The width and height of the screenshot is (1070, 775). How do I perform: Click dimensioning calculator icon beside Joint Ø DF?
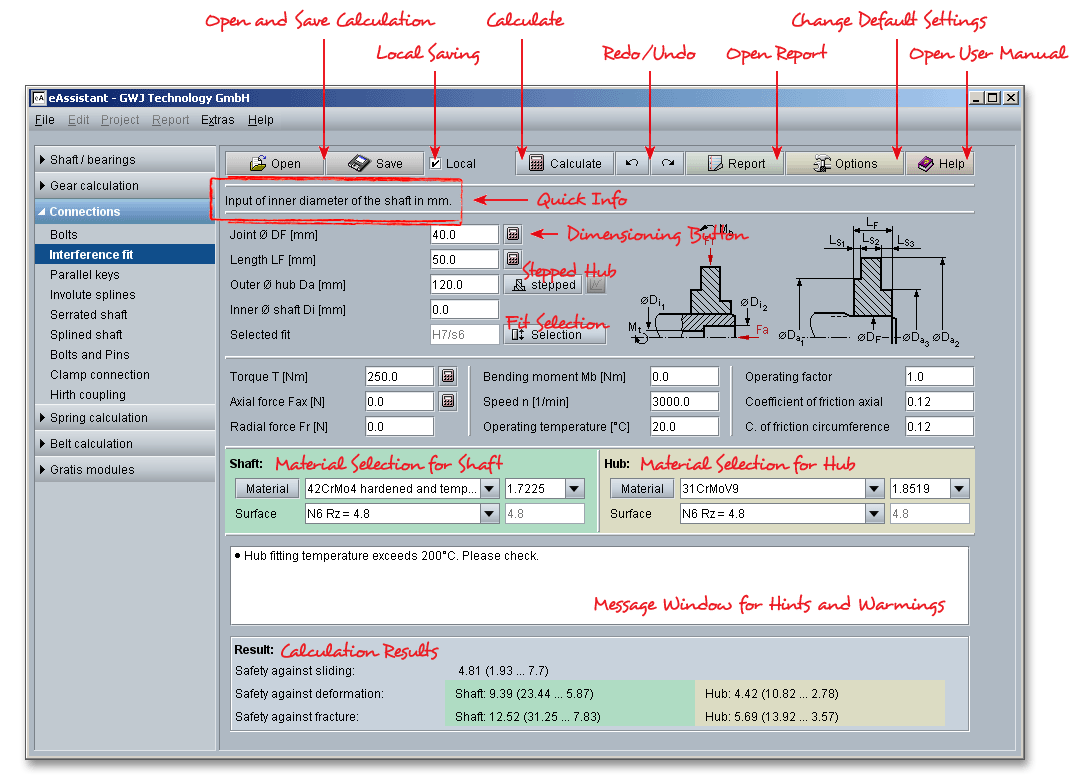[513, 234]
